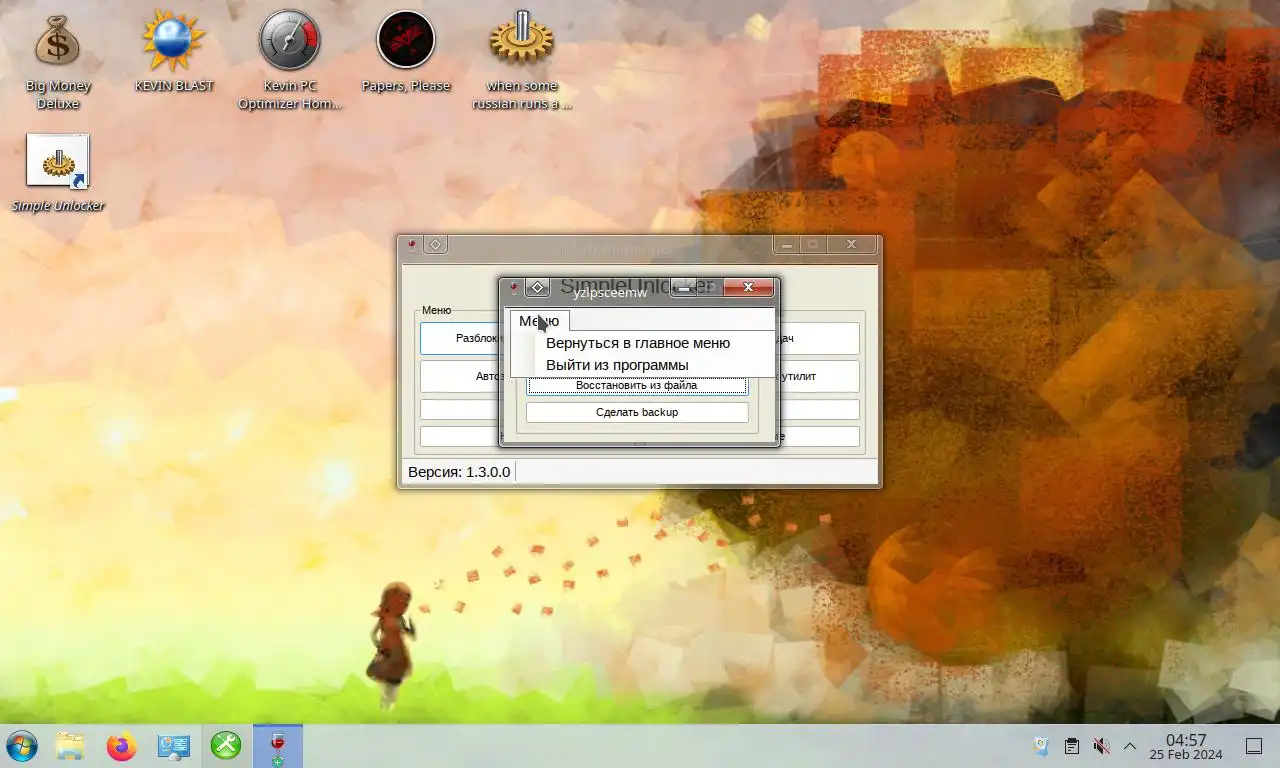Click the diamond button in background window title bar
Viewport: 1280px width, 768px height.
click(435, 245)
